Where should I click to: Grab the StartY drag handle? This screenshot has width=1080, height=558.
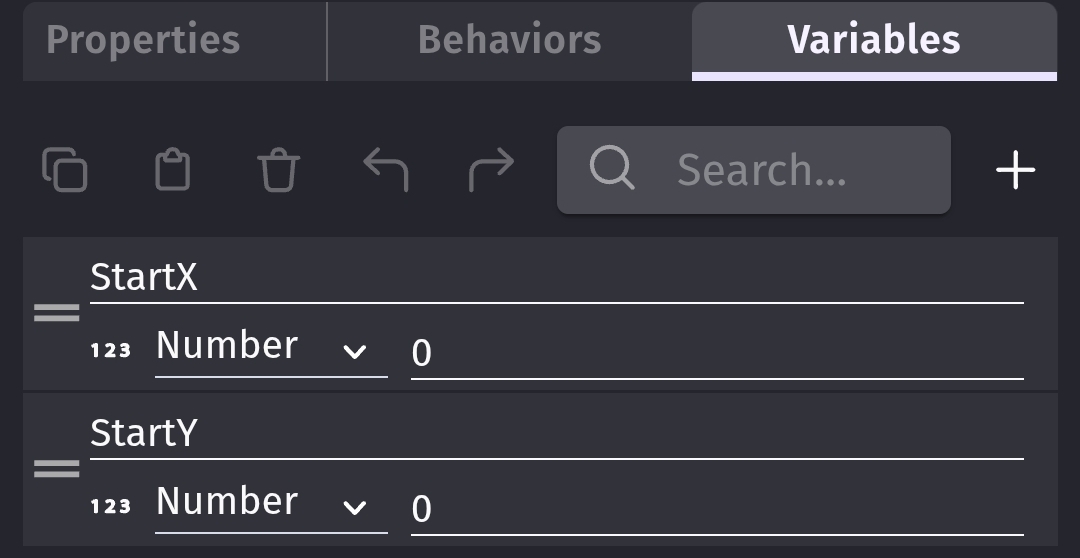(57, 469)
